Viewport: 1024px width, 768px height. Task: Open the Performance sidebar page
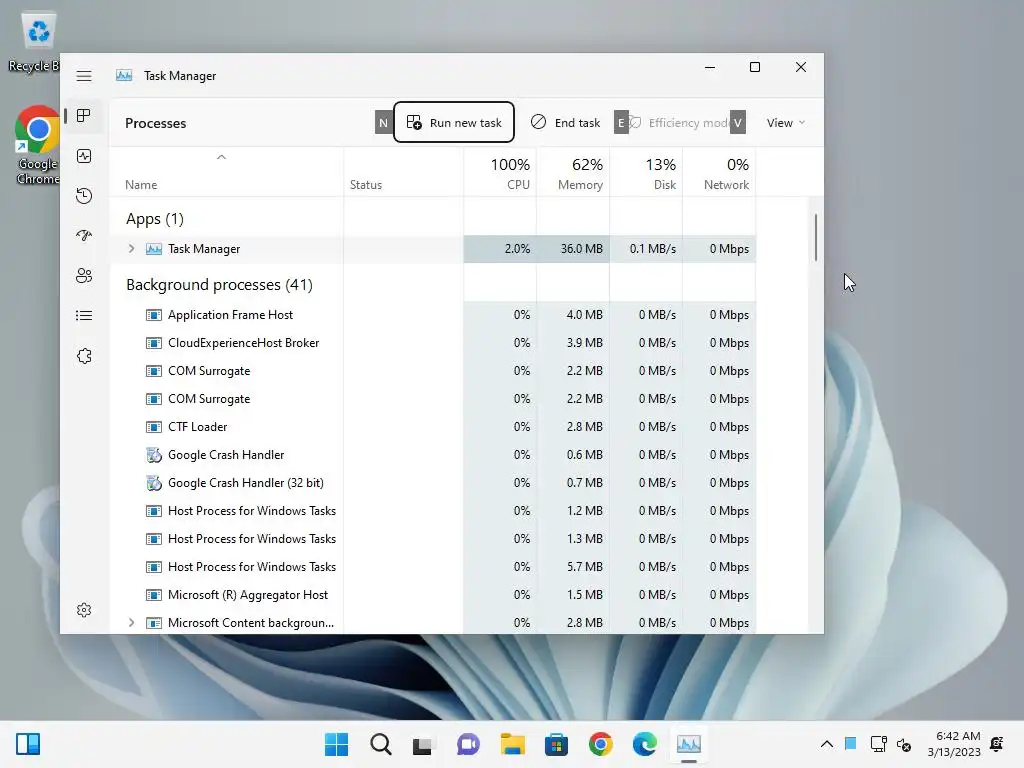[84, 156]
